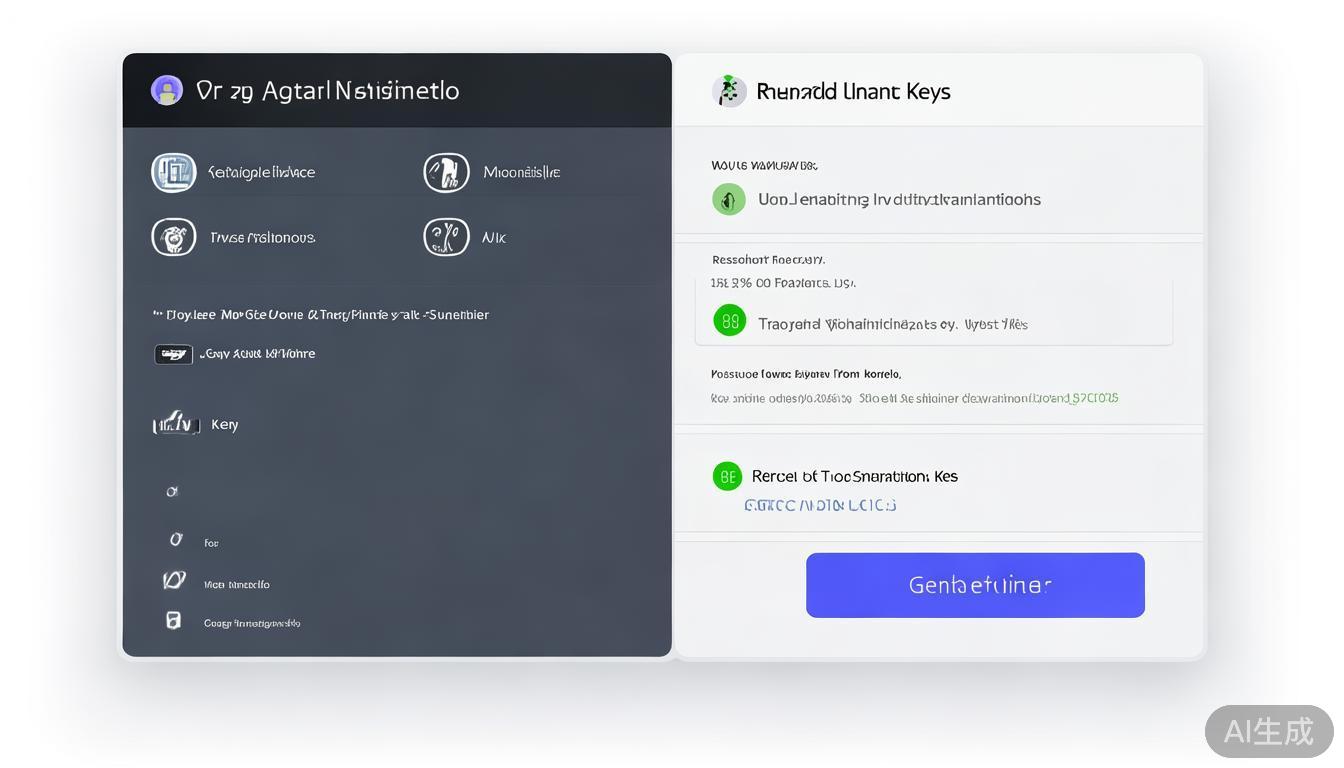Click the green penguin icon next to UonJenabitng

(729, 199)
